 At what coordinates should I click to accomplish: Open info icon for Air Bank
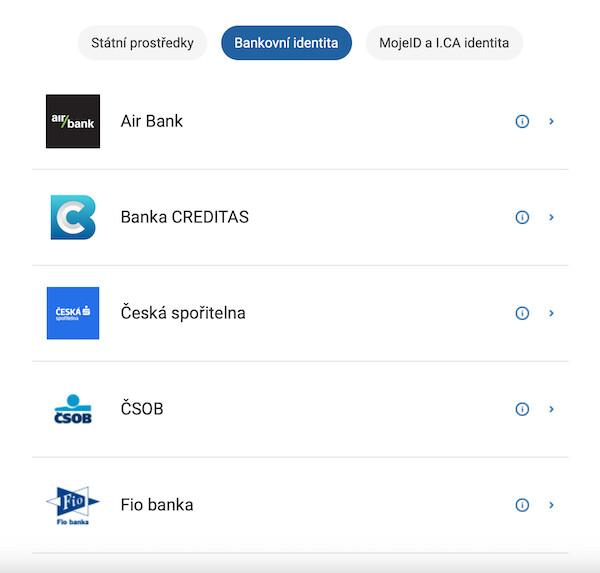(x=522, y=121)
